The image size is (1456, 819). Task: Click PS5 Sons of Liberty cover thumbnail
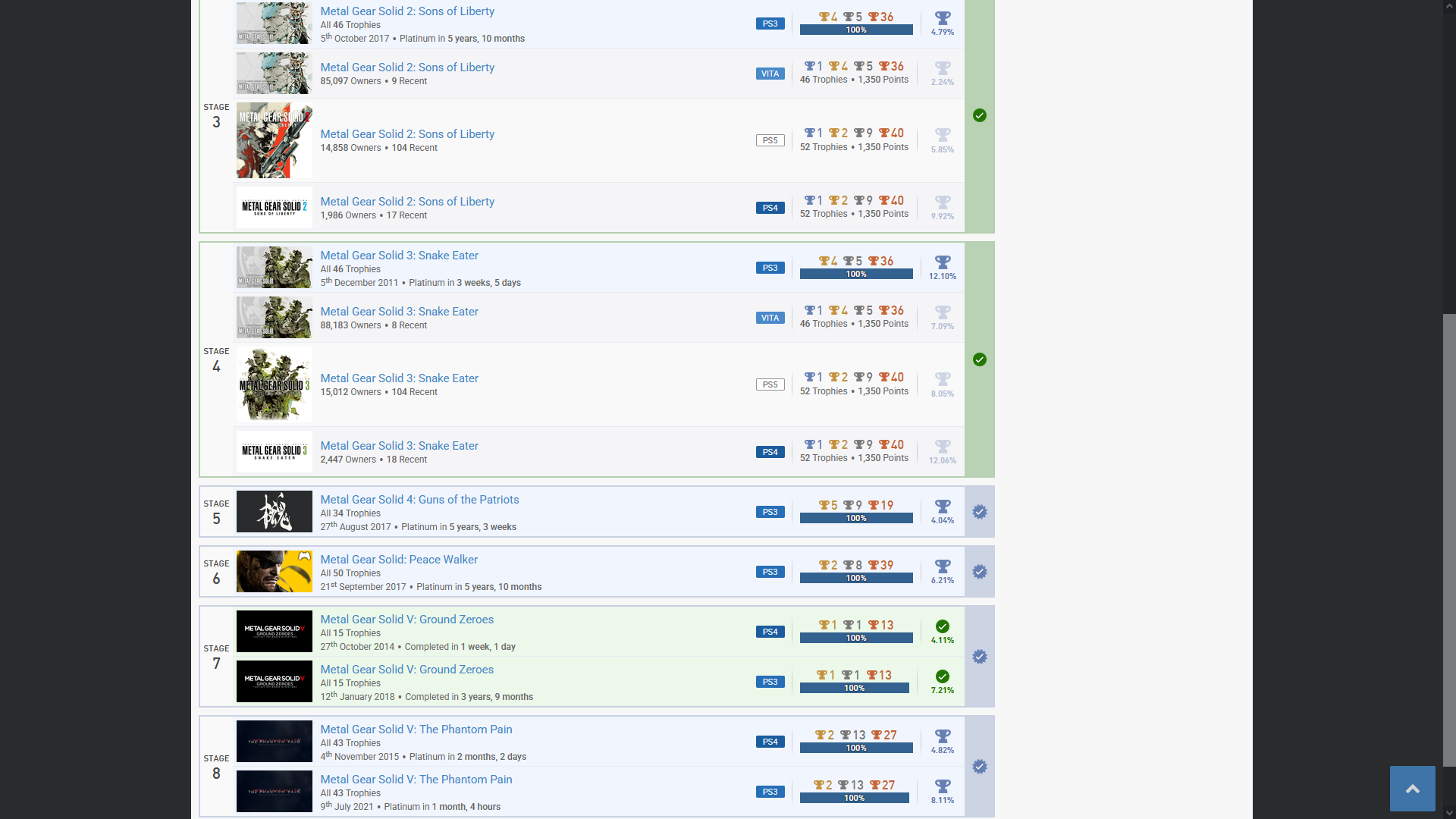point(274,140)
